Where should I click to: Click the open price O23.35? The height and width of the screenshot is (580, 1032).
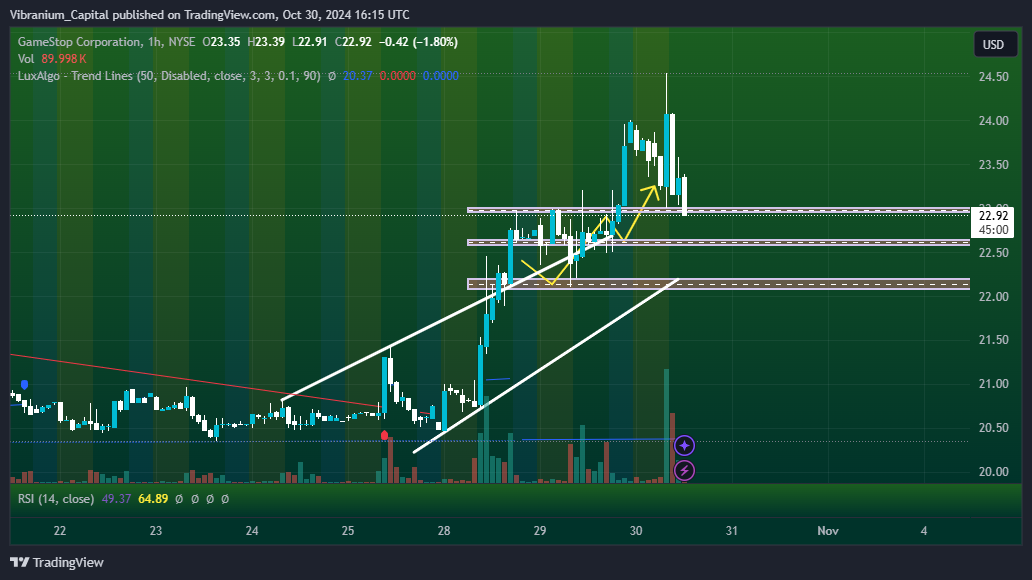pyautogui.click(x=221, y=41)
